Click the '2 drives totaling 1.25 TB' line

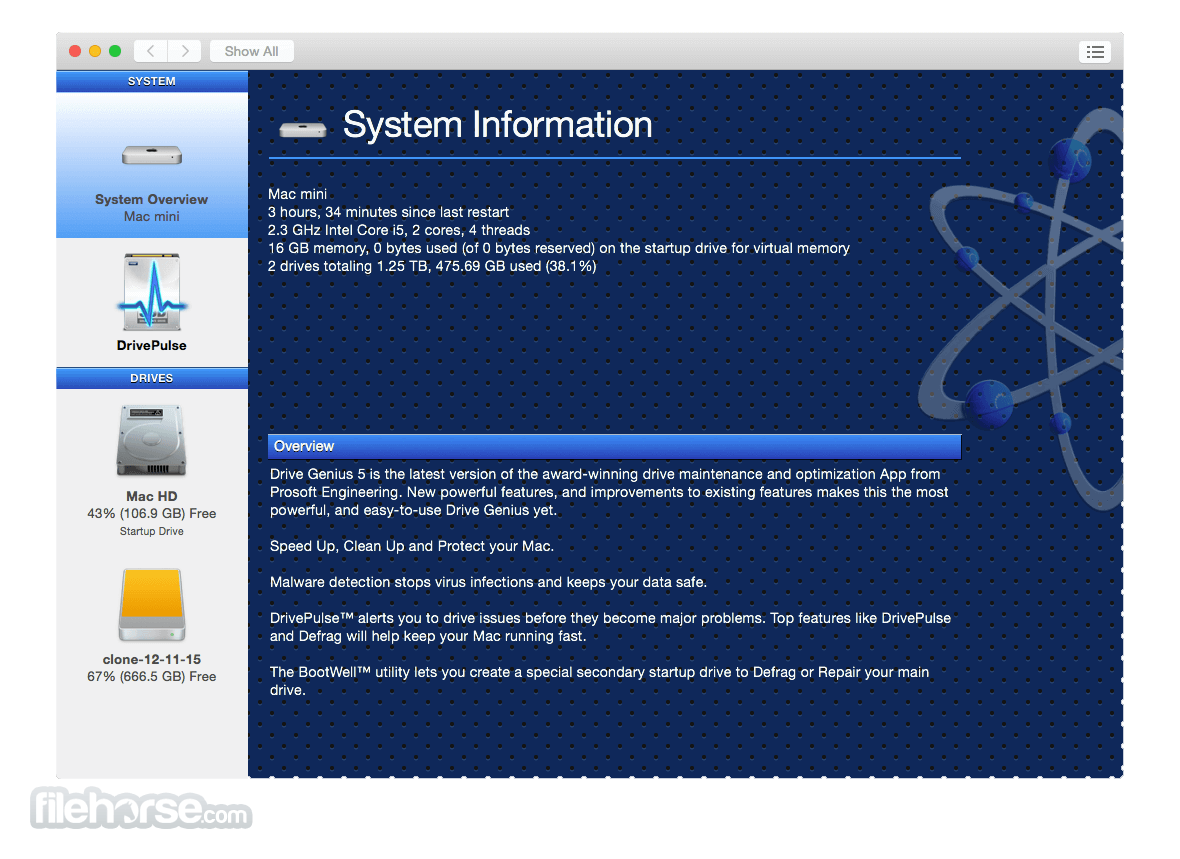point(432,267)
